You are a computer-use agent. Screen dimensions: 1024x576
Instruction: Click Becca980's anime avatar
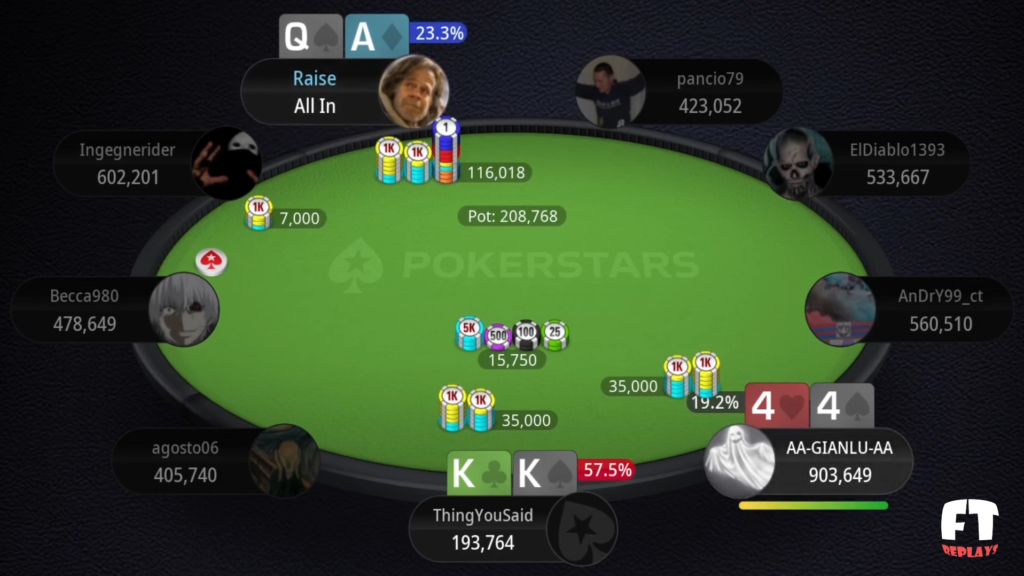coord(184,310)
